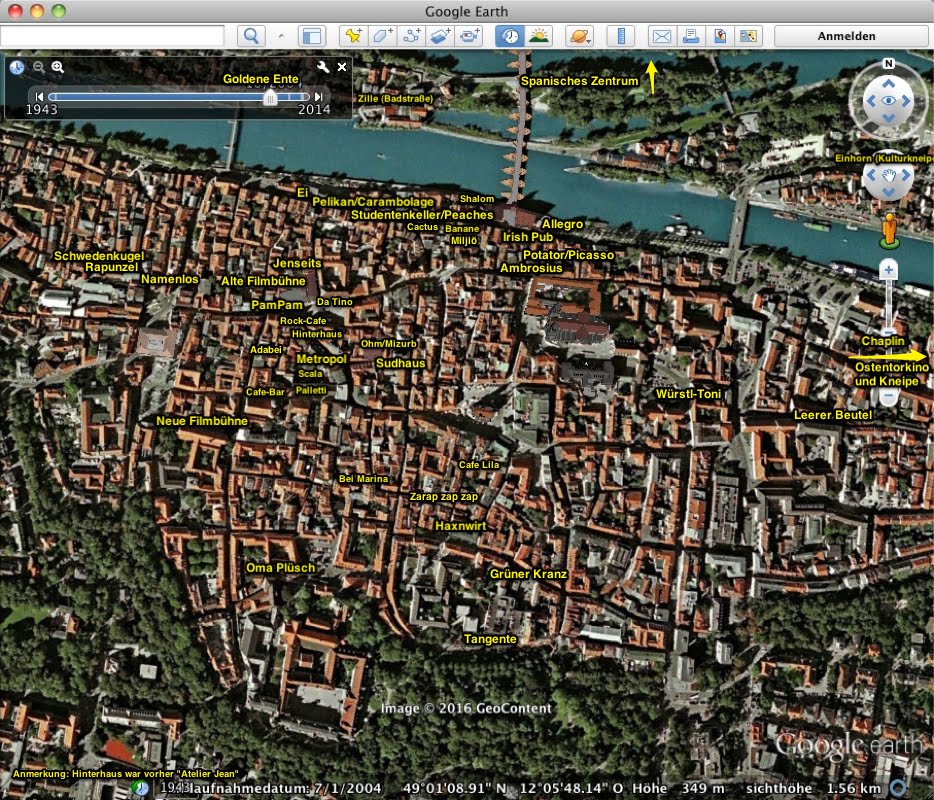Click the streaming status ring icon
The image size is (934, 800).
[x=898, y=788]
